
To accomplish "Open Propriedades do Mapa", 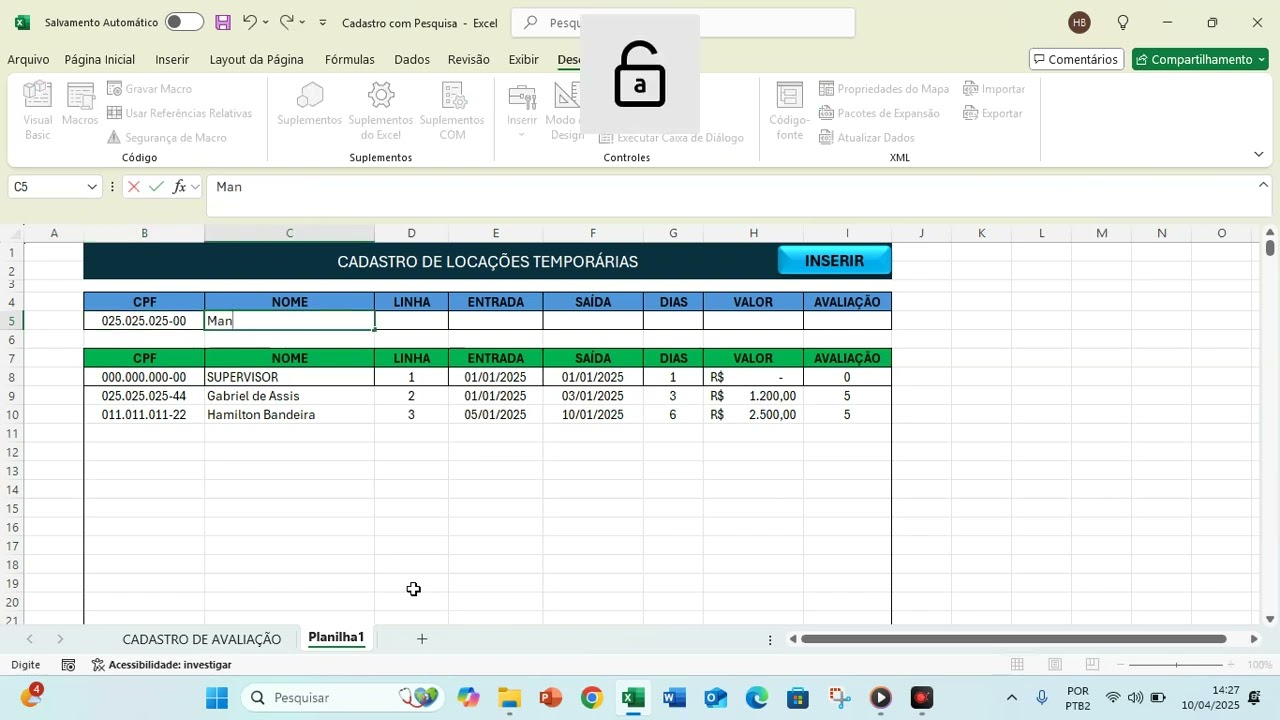I will 884,89.
